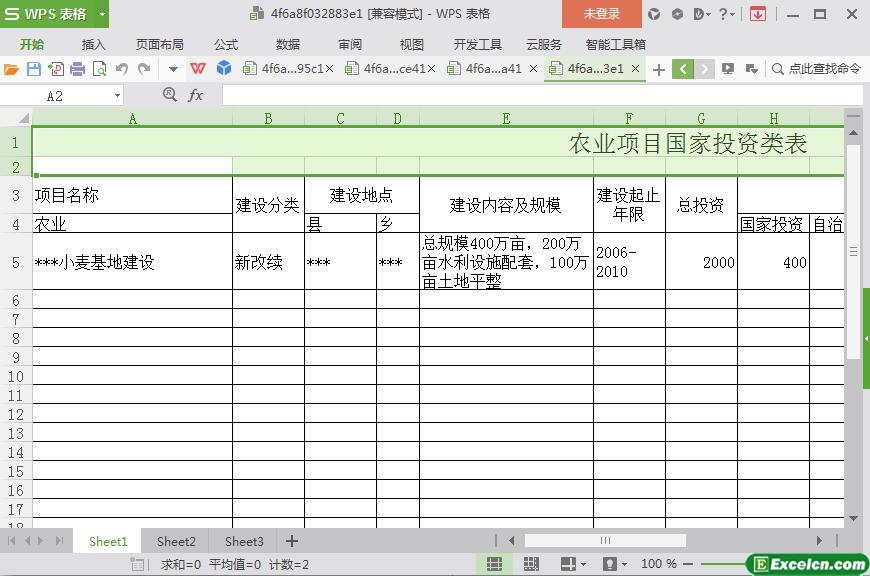
Task: Expand the WPS 表格 application menu arrow
Action: (x=102, y=14)
